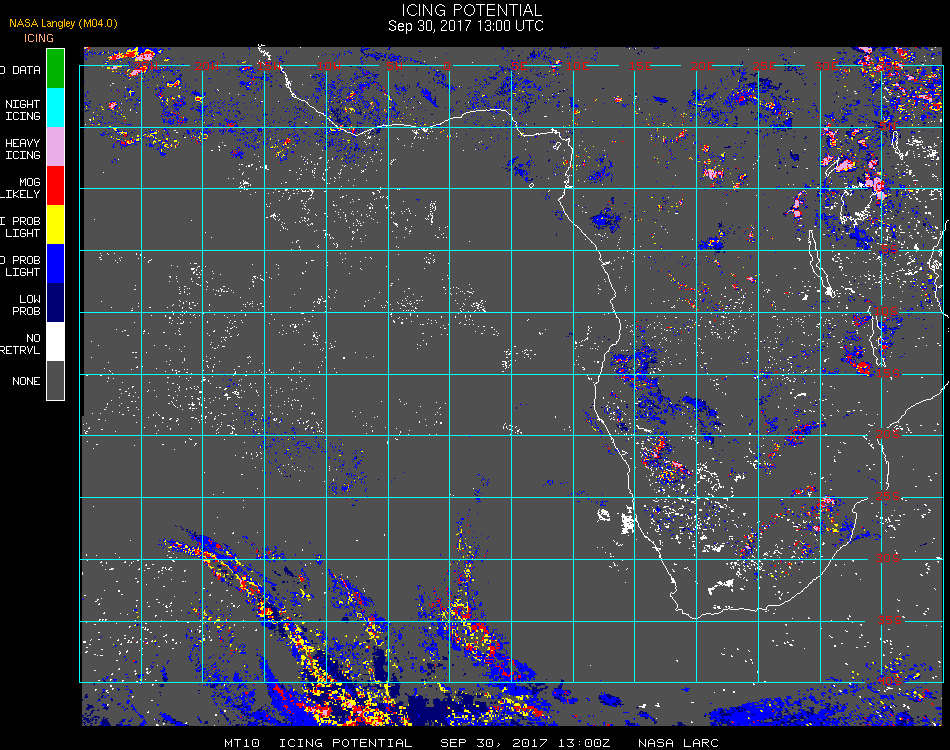Click the yellow HI PROB LIGHT swatch
This screenshot has width=950, height=750.
56,224
